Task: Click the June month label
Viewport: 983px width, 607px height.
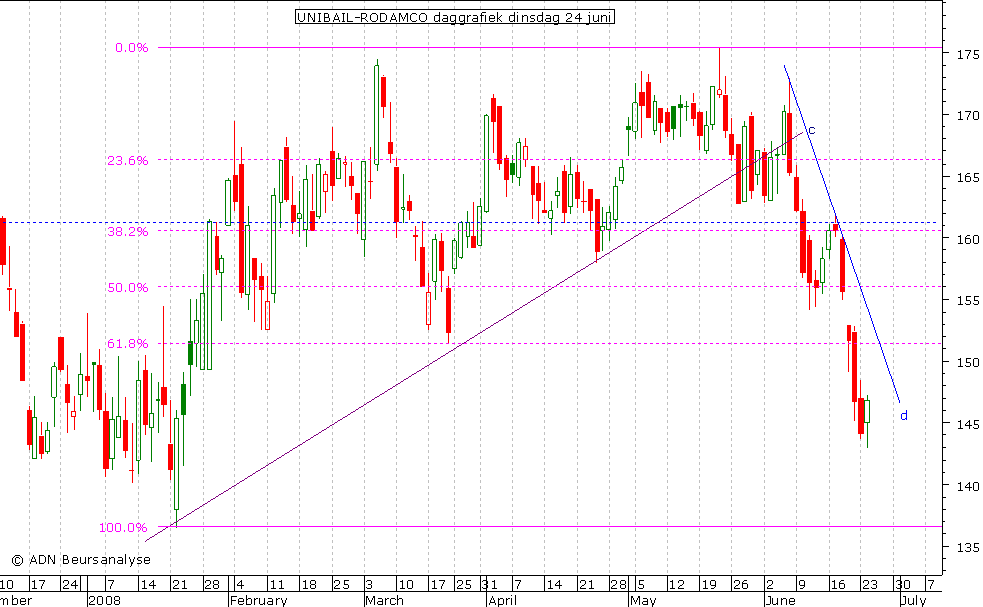Action: tap(781, 601)
